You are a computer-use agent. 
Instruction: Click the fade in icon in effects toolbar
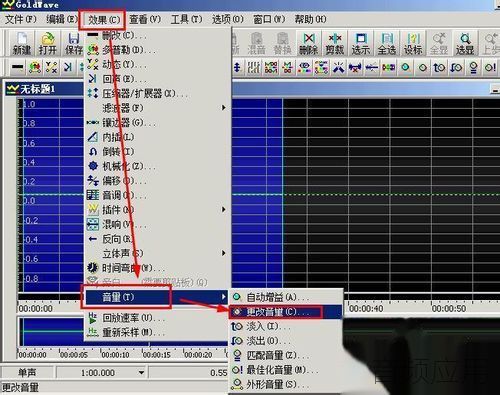[x=439, y=68]
